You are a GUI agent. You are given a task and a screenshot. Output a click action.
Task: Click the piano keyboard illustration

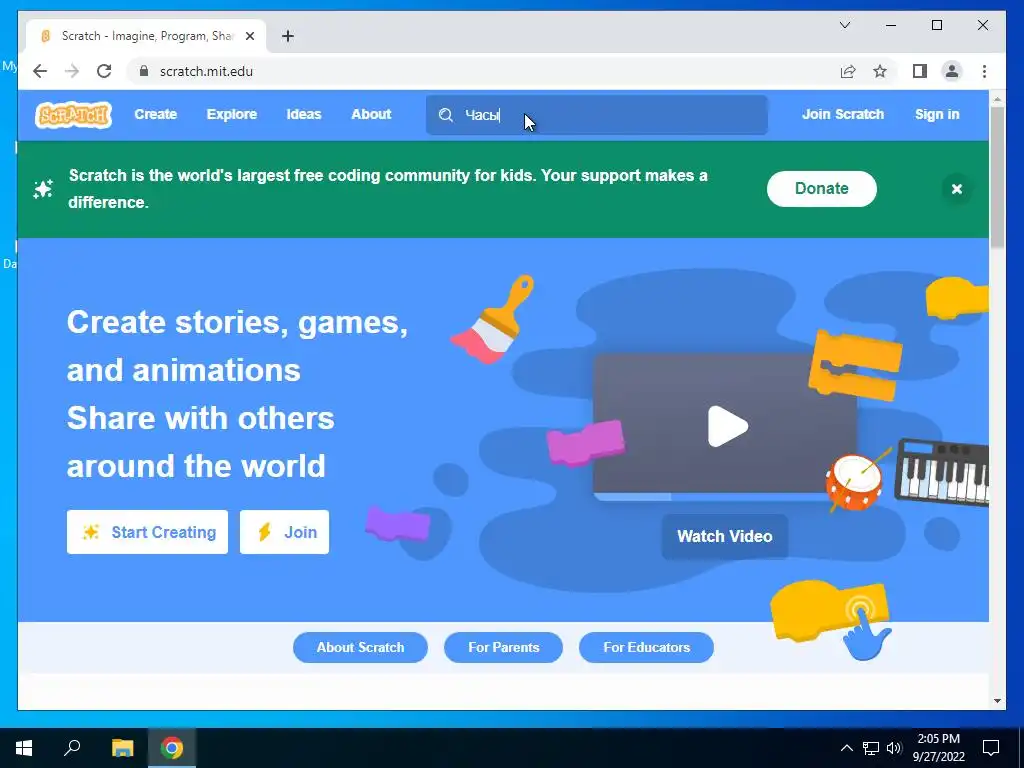pos(942,472)
